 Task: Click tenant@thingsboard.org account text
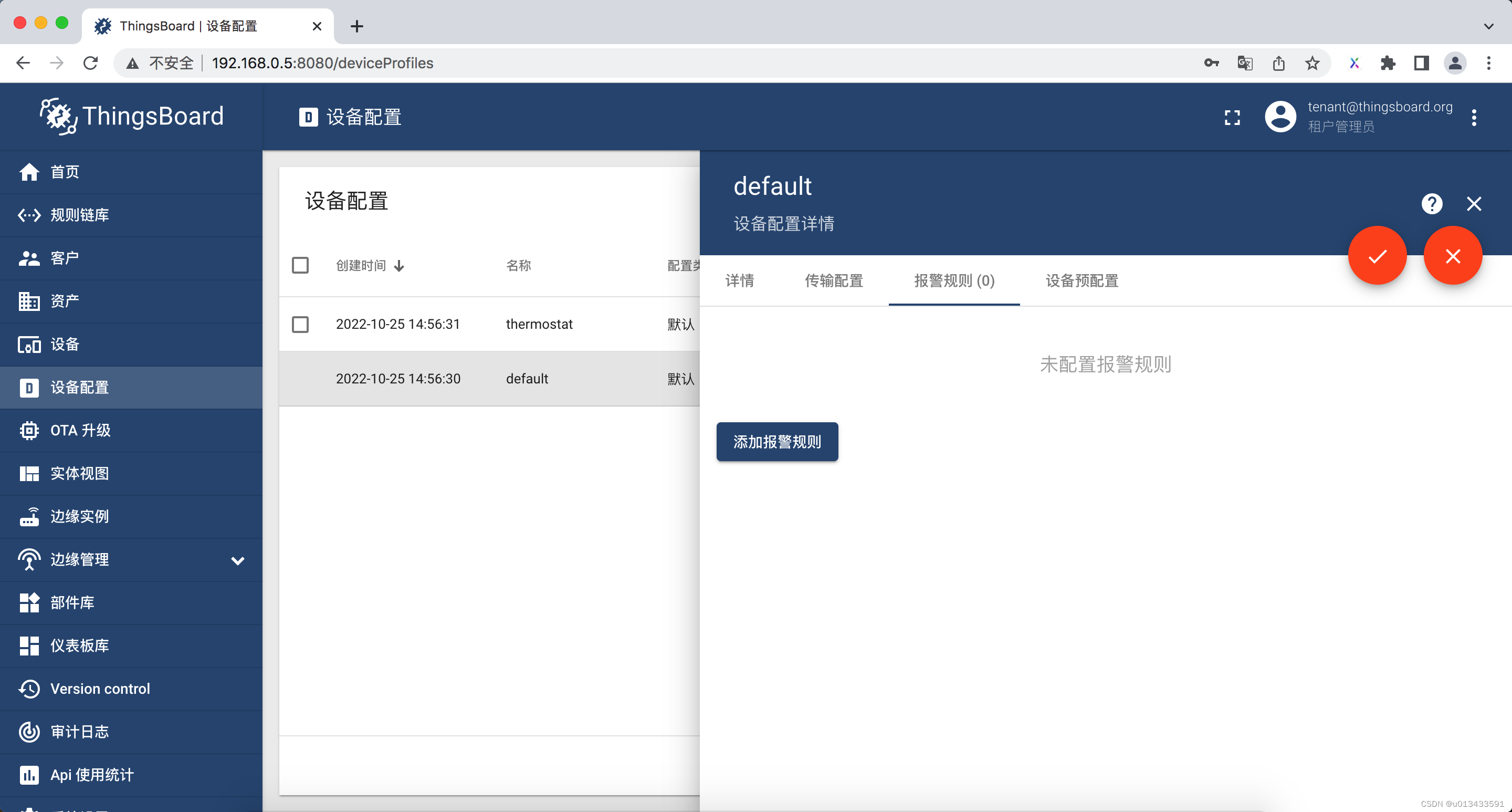coord(1379,107)
